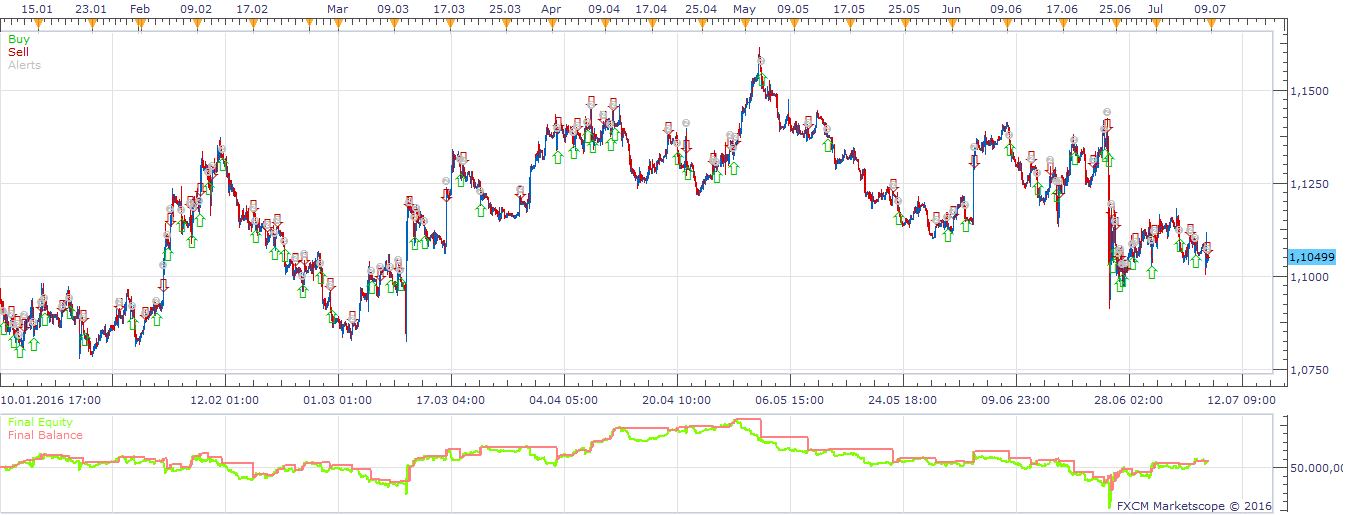Click the orange marker under 25.04
This screenshot has width=1345, height=515.
tap(700, 23)
